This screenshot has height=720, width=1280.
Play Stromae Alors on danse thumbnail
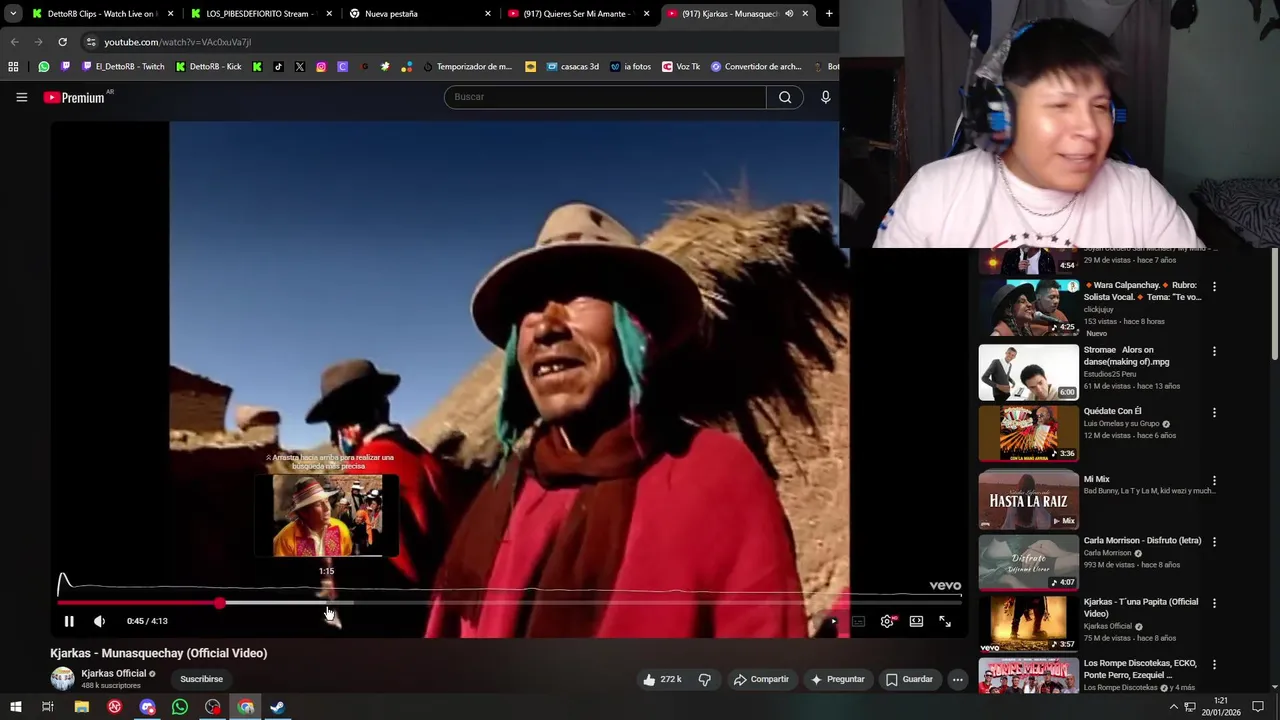[x=1028, y=372]
